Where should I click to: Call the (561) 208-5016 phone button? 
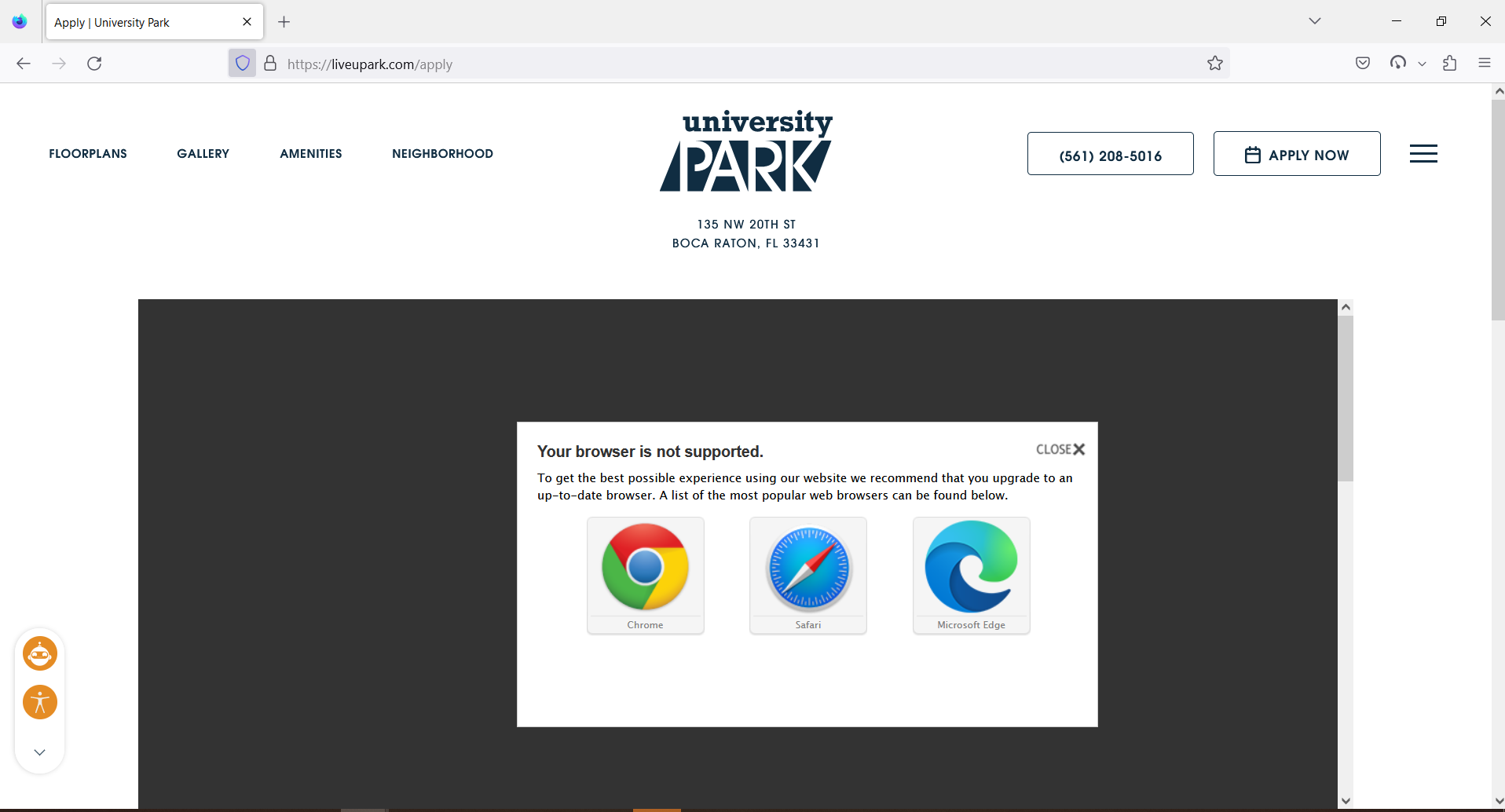coord(1110,154)
